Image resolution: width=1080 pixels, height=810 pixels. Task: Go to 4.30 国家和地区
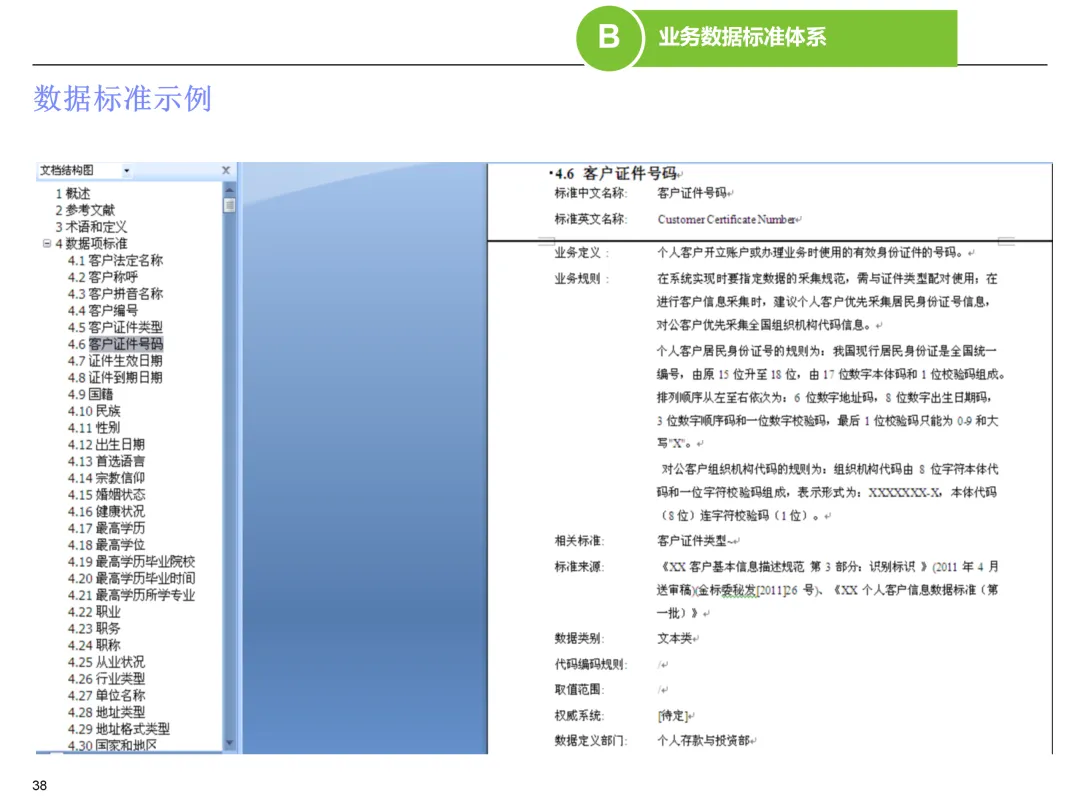tap(113, 745)
